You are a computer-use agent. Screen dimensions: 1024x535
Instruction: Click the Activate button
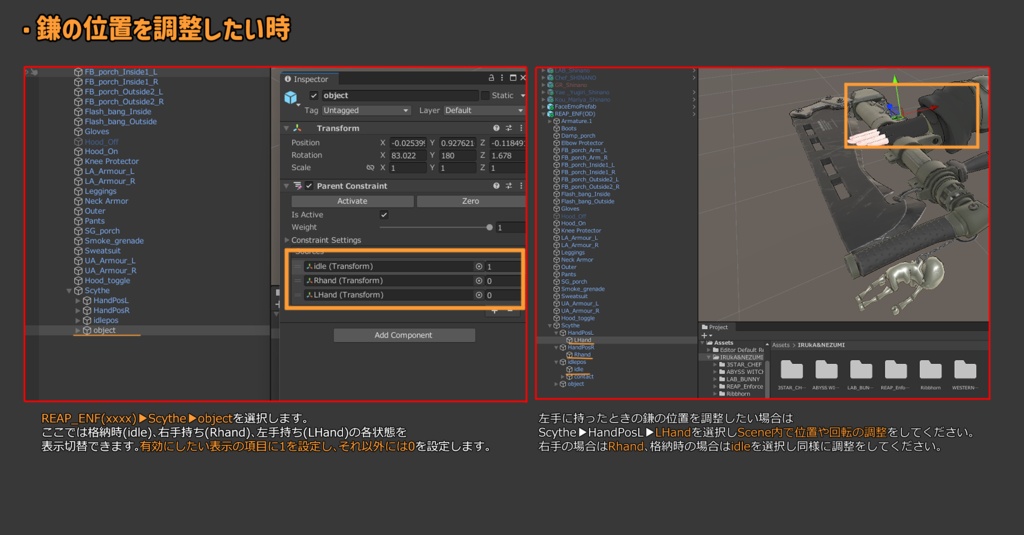pos(352,201)
